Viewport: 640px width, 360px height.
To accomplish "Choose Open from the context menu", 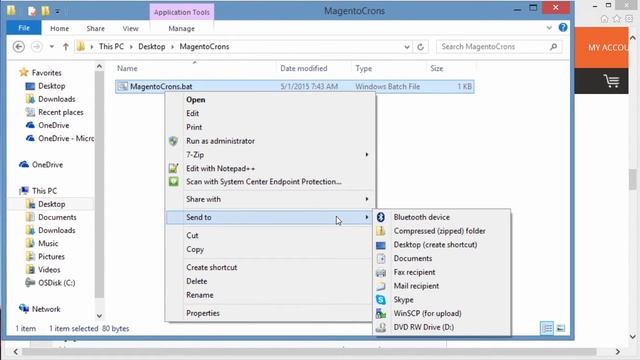I will pos(196,100).
